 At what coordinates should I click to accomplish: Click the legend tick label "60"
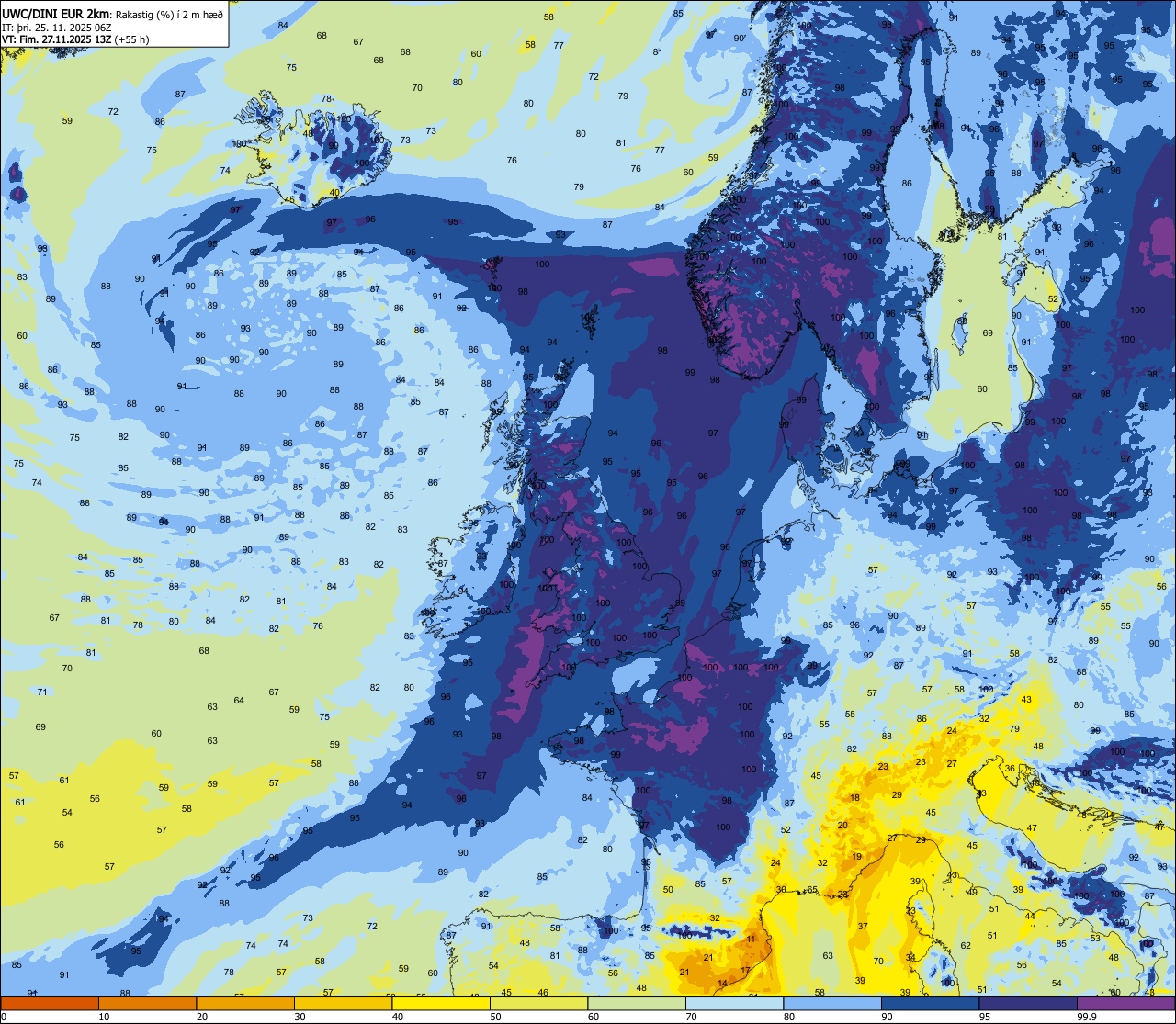pyautogui.click(x=594, y=1017)
